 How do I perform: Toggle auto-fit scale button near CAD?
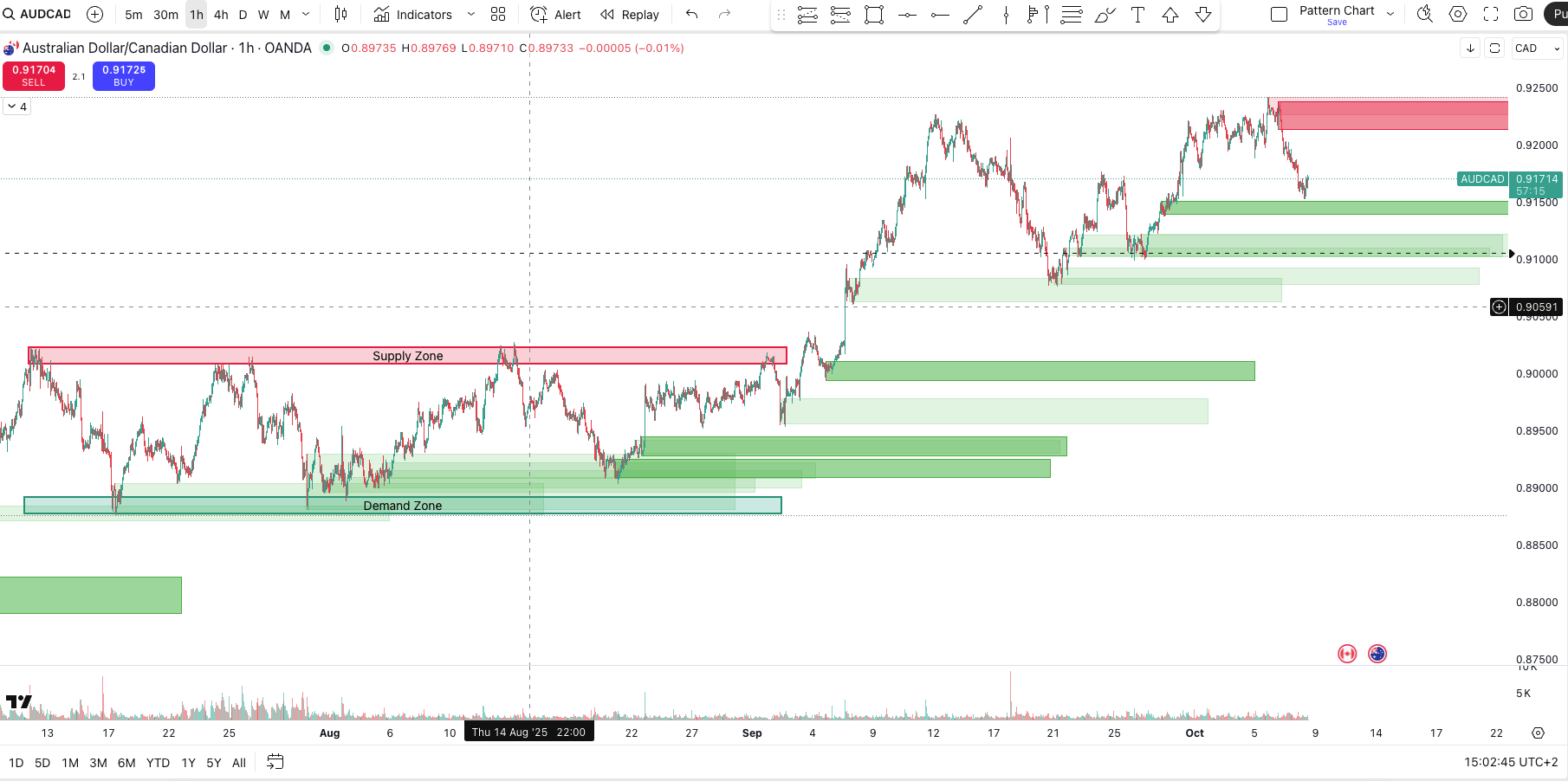[x=1494, y=48]
